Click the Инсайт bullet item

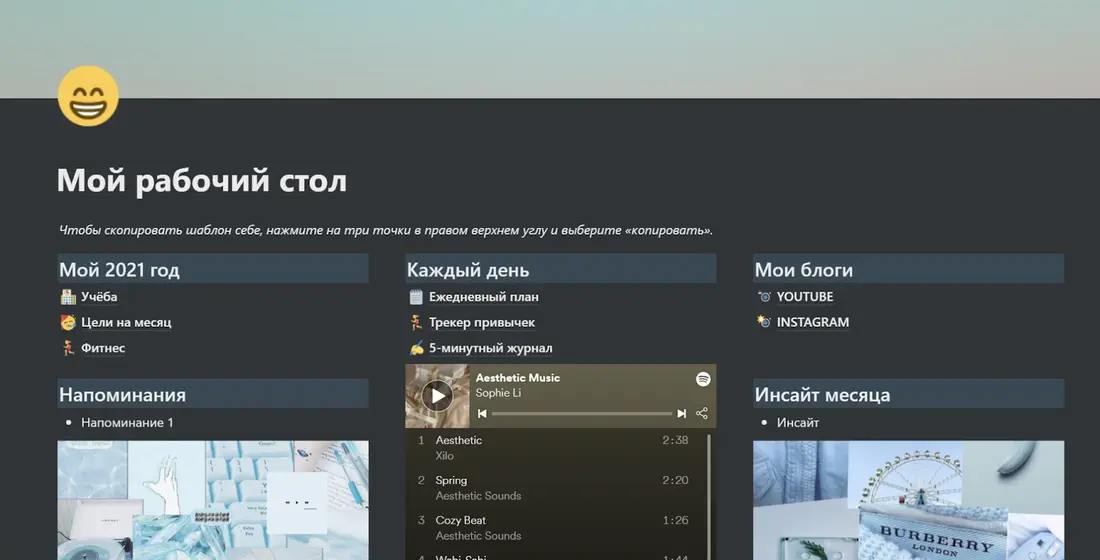[798, 422]
